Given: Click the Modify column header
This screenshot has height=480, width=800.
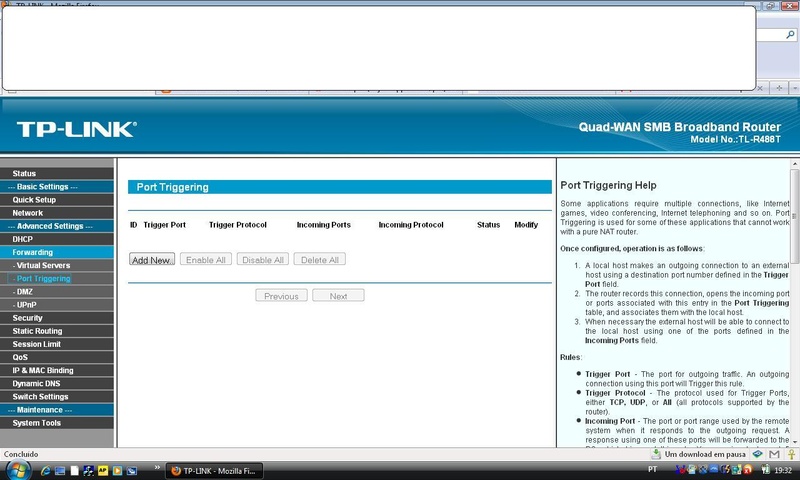Looking at the screenshot, I should 526,224.
